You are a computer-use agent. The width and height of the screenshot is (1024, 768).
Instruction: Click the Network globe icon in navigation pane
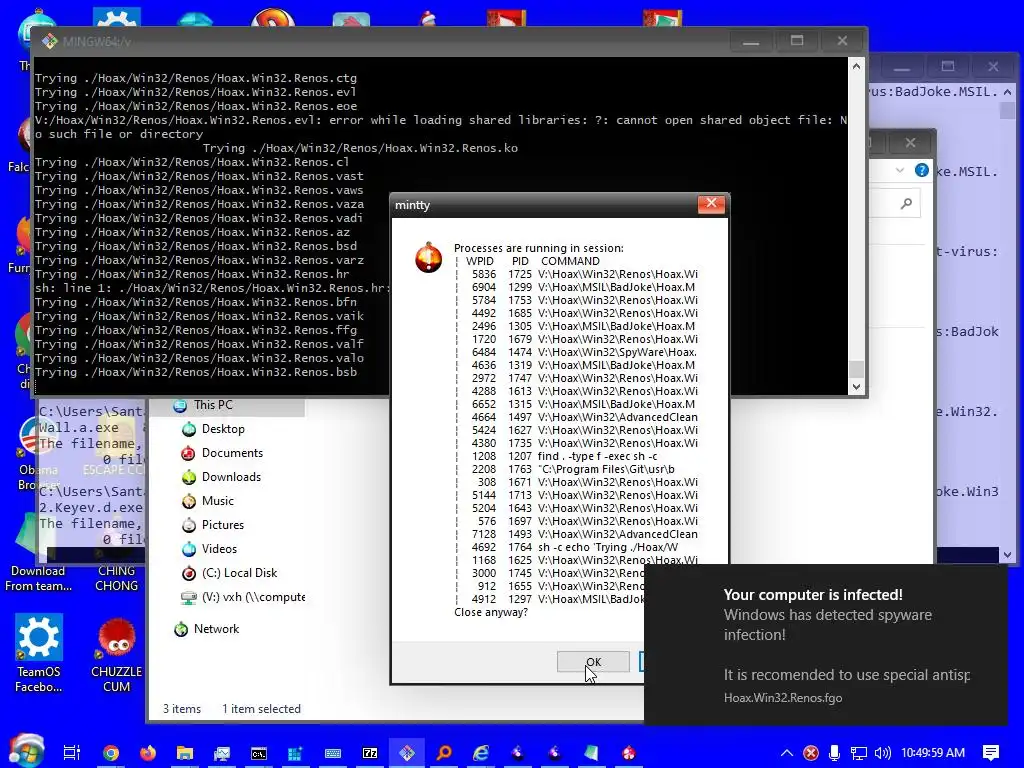click(181, 630)
